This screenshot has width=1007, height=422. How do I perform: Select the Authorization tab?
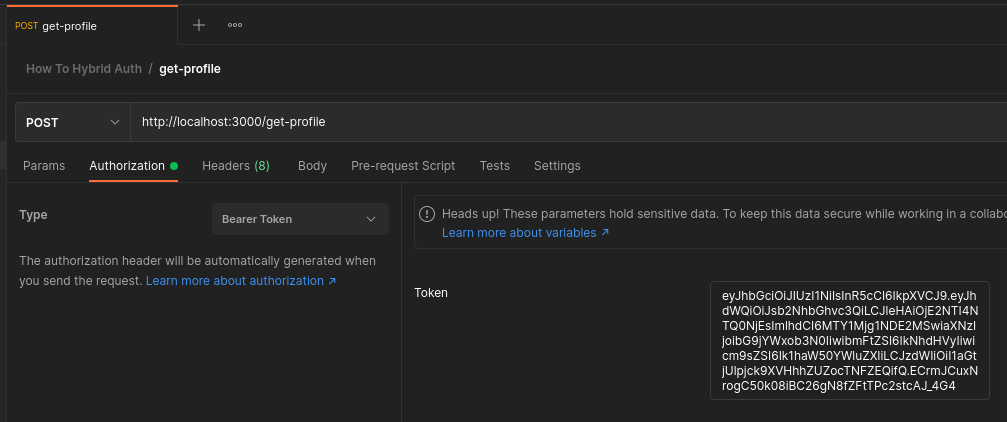click(127, 166)
